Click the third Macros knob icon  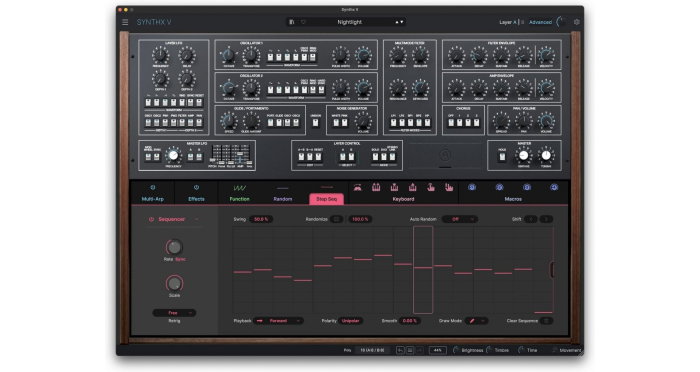coord(527,188)
